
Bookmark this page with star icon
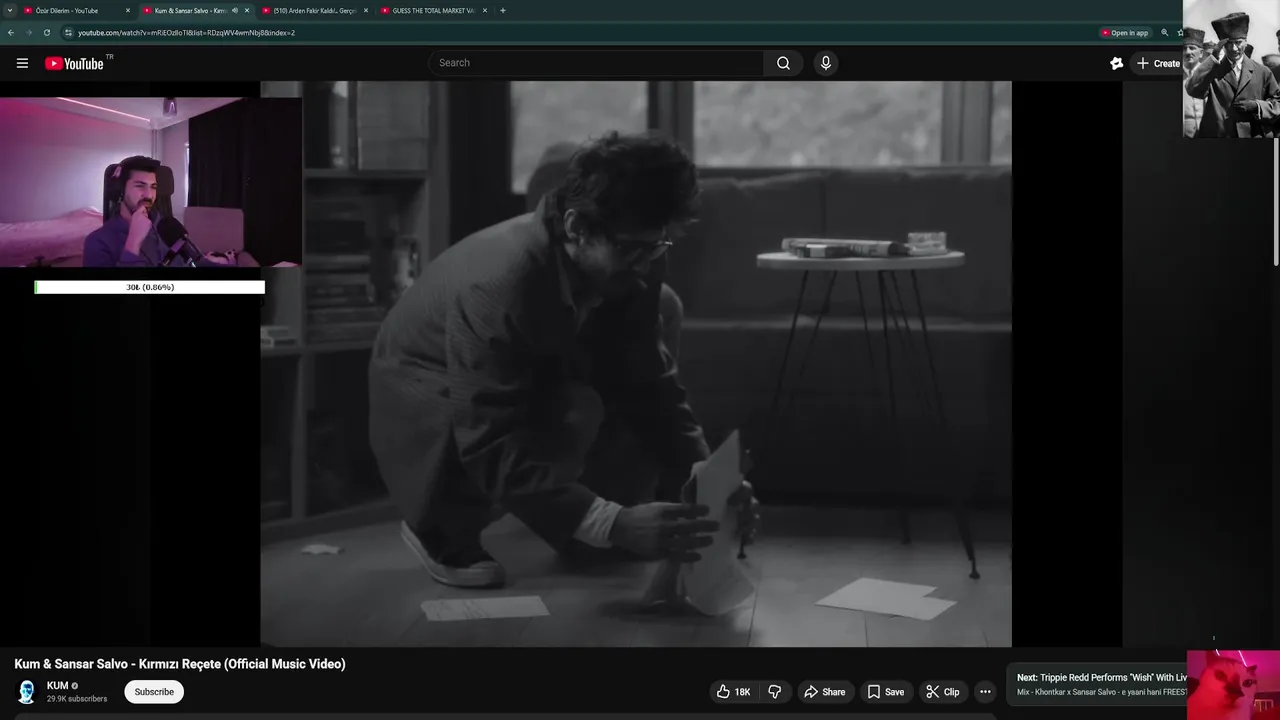pyautogui.click(x=1180, y=33)
